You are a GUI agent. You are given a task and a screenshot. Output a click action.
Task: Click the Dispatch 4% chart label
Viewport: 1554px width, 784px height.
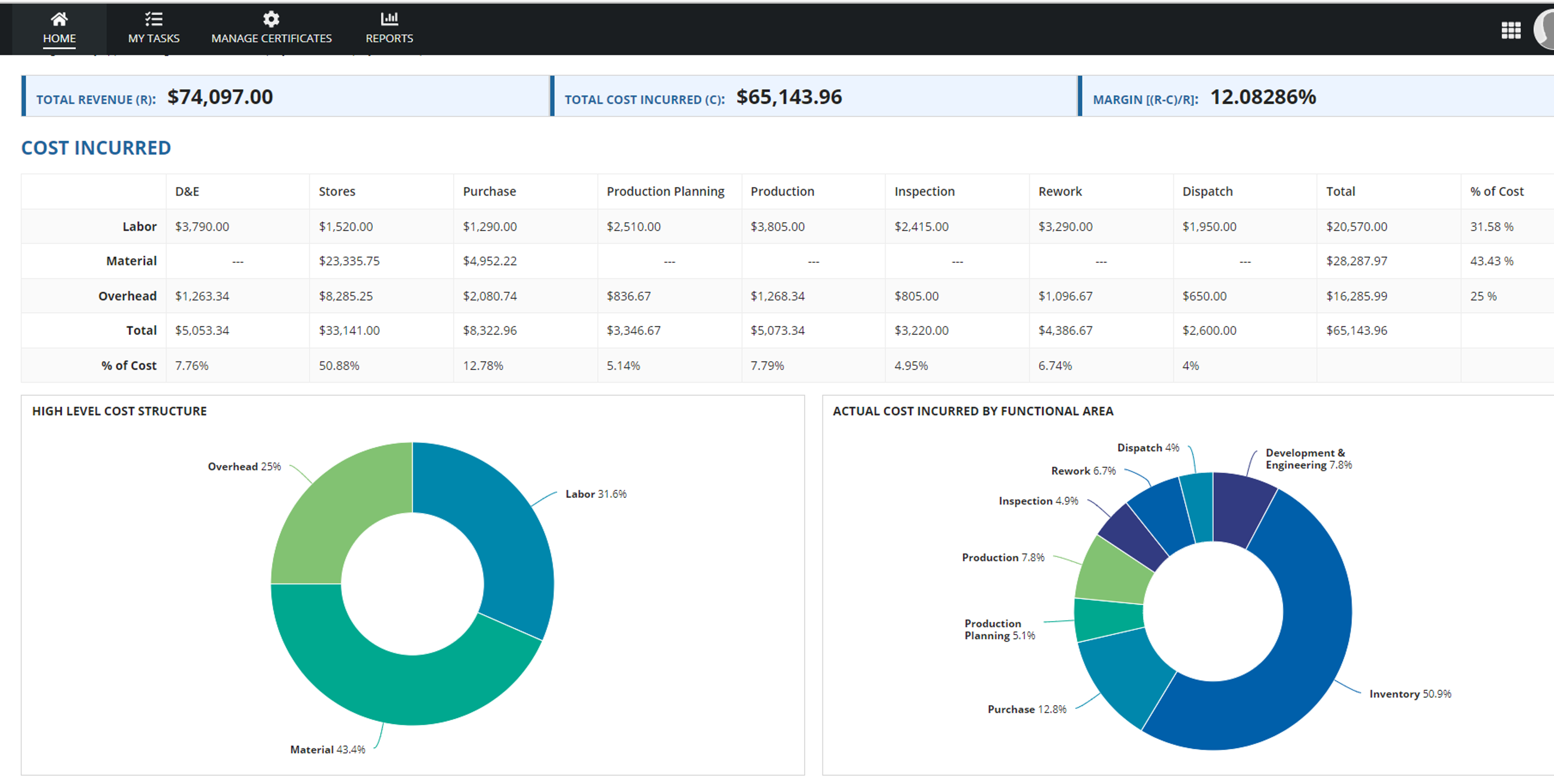(x=1148, y=447)
